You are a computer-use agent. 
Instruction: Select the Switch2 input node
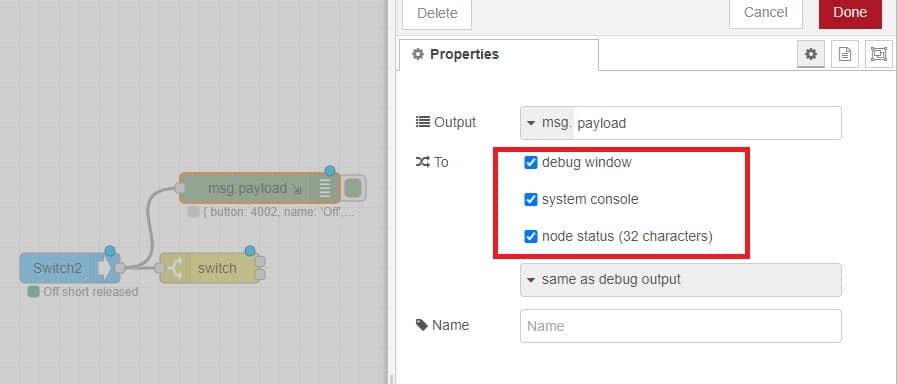pyautogui.click(x=70, y=268)
